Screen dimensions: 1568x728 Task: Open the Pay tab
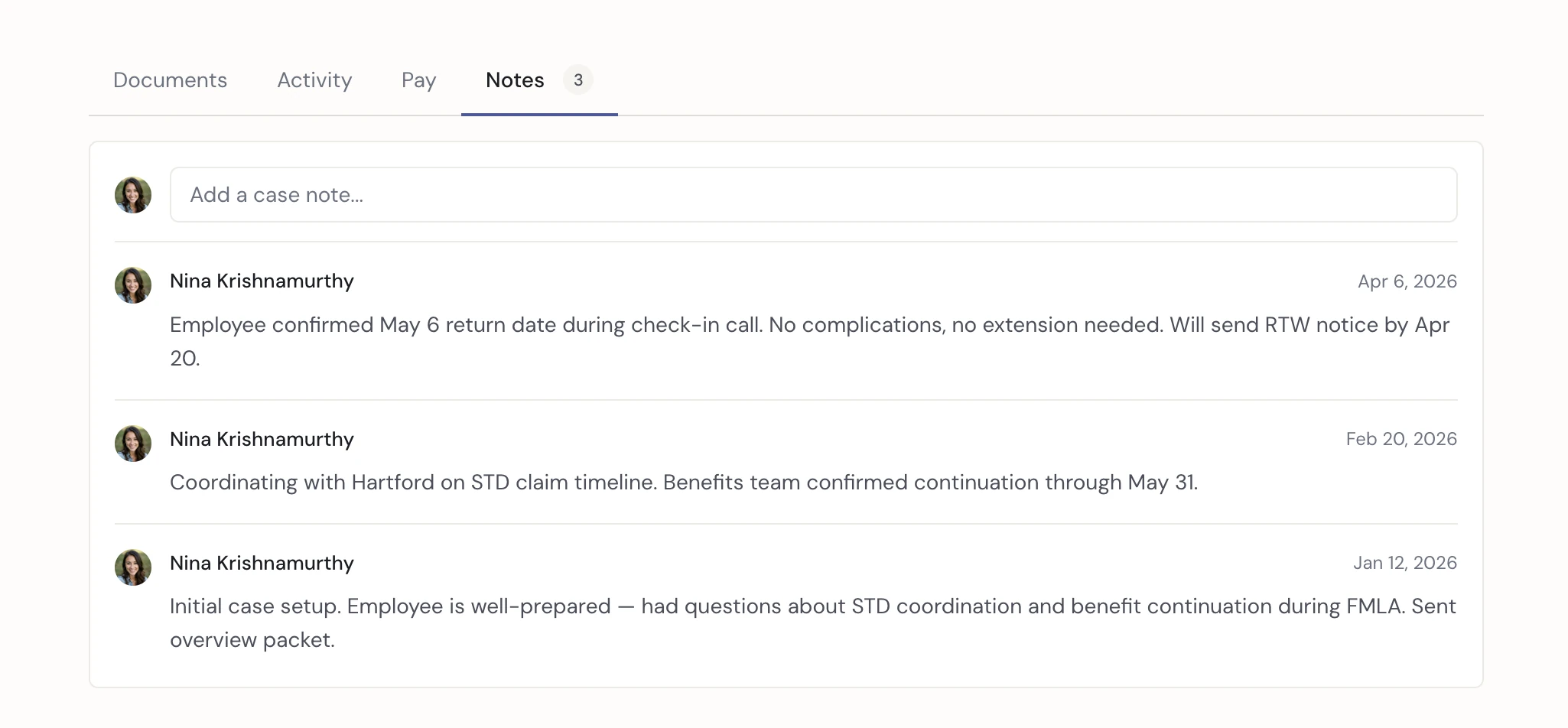coord(418,80)
